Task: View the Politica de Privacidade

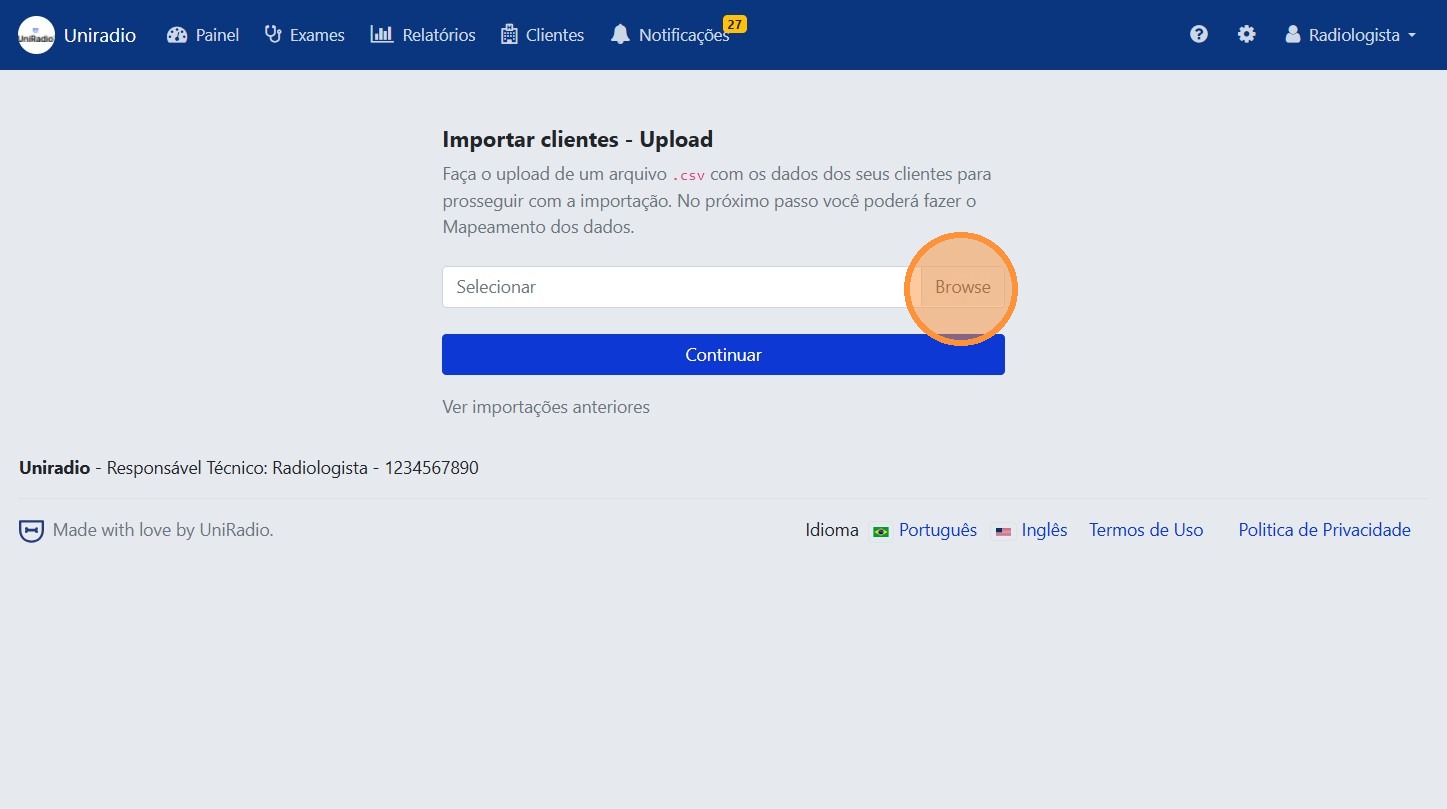Action: (1324, 530)
